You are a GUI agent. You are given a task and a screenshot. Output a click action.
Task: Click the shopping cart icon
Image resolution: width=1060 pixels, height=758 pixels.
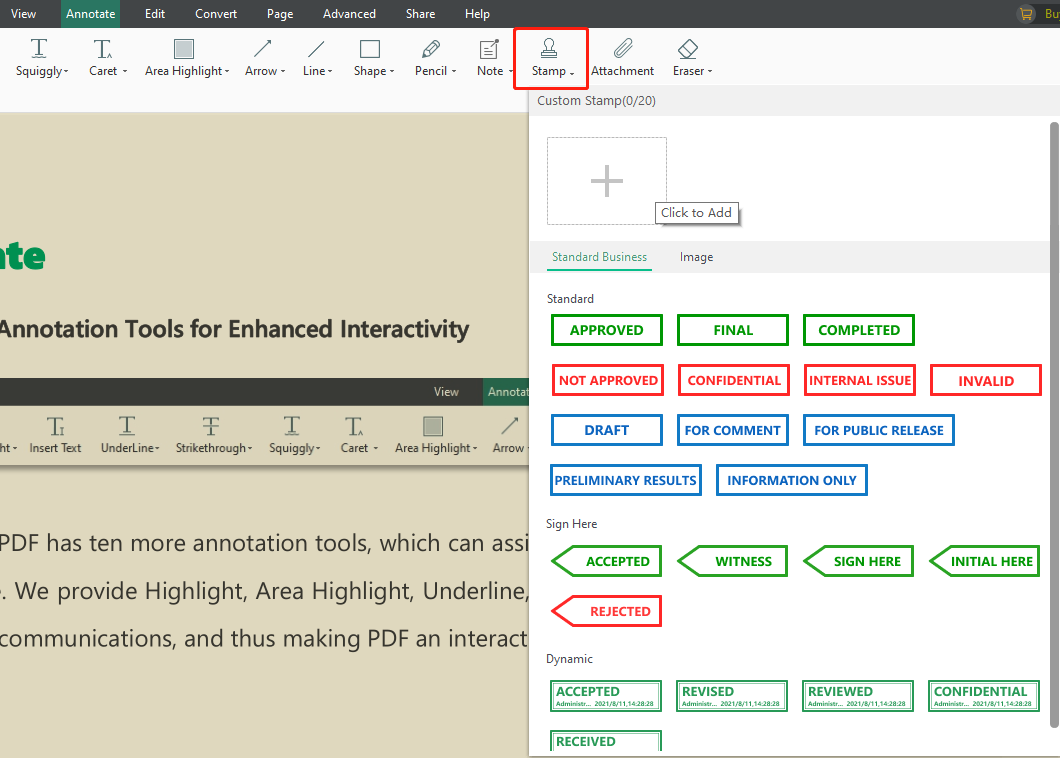[x=1026, y=14]
